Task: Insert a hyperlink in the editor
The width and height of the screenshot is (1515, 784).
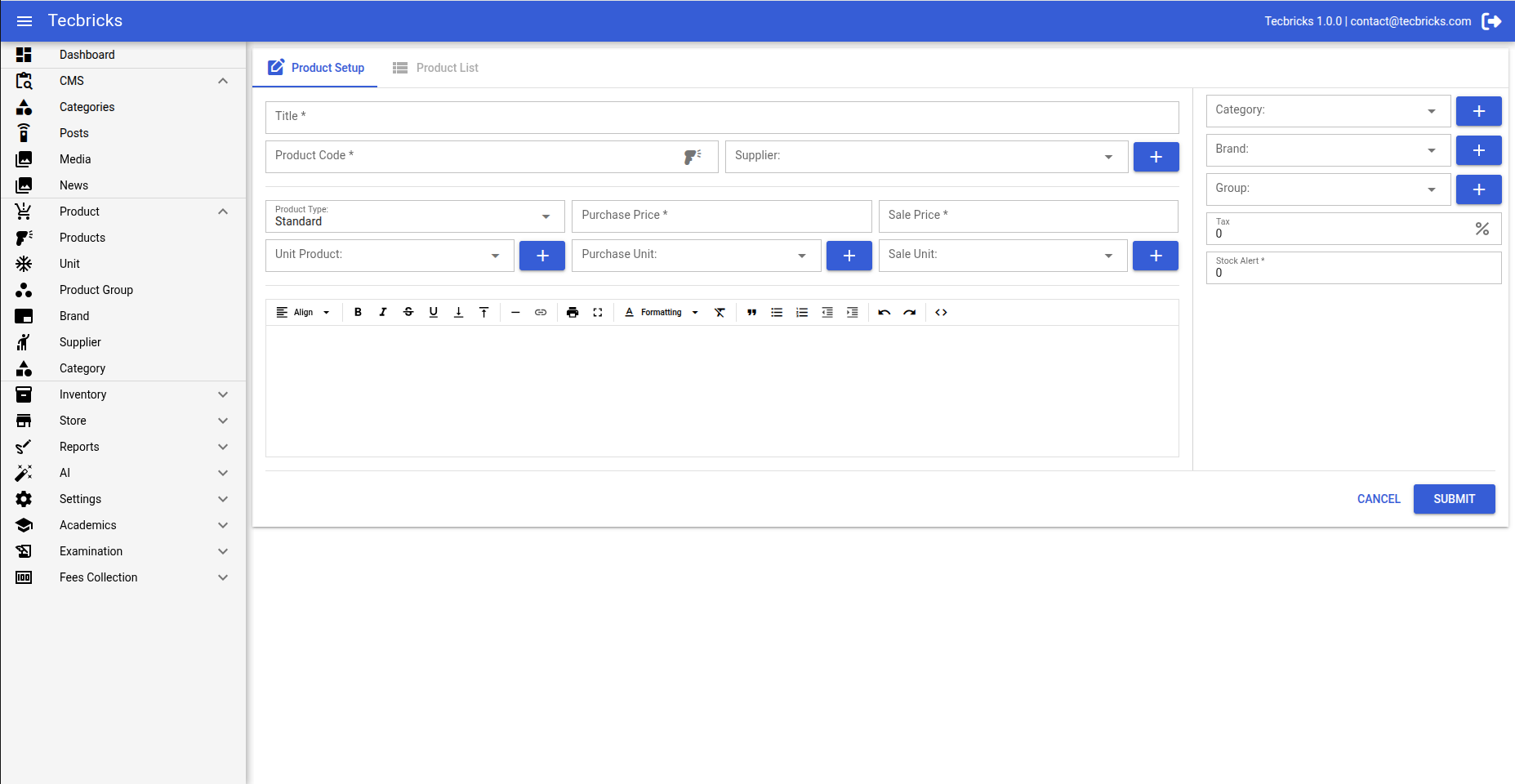Action: point(541,312)
